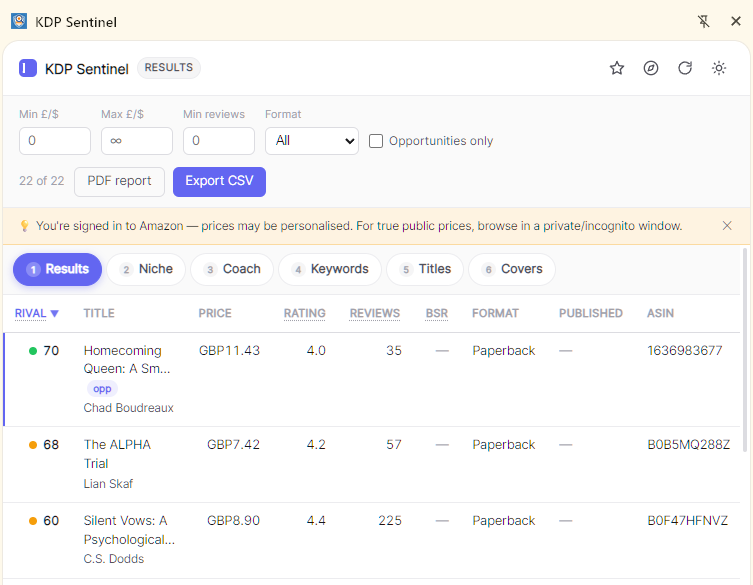This screenshot has width=753, height=585.
Task: Click the rival score 60
Action: [x=44, y=521]
